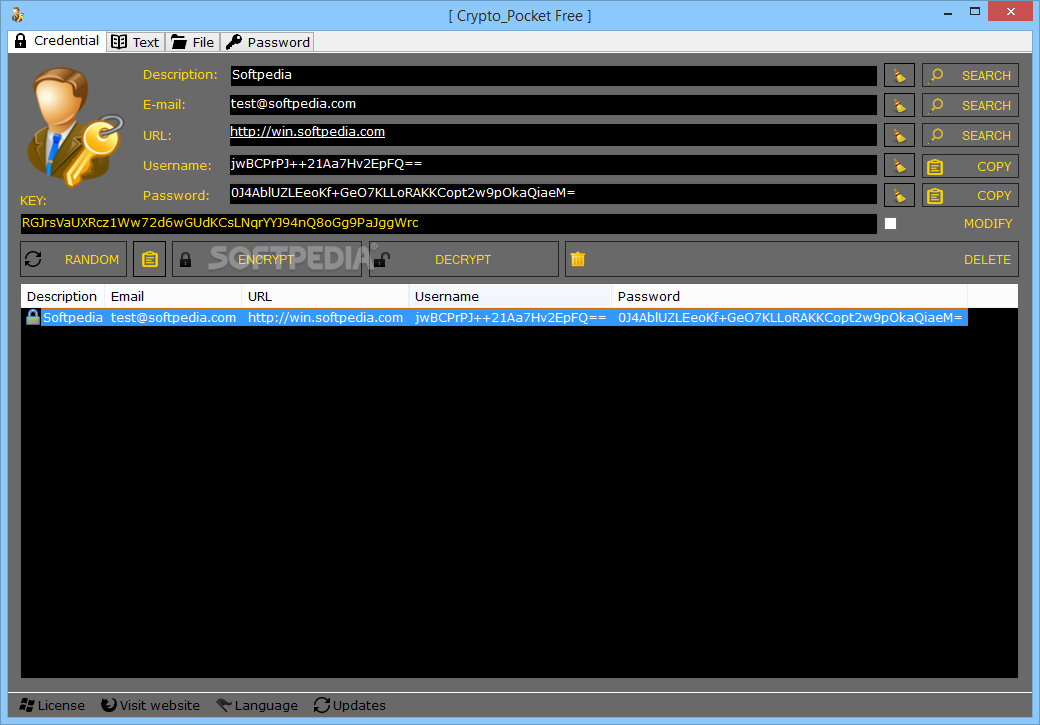The height and width of the screenshot is (725, 1040).
Task: Click Visit website in bottom bar
Action: tap(151, 705)
